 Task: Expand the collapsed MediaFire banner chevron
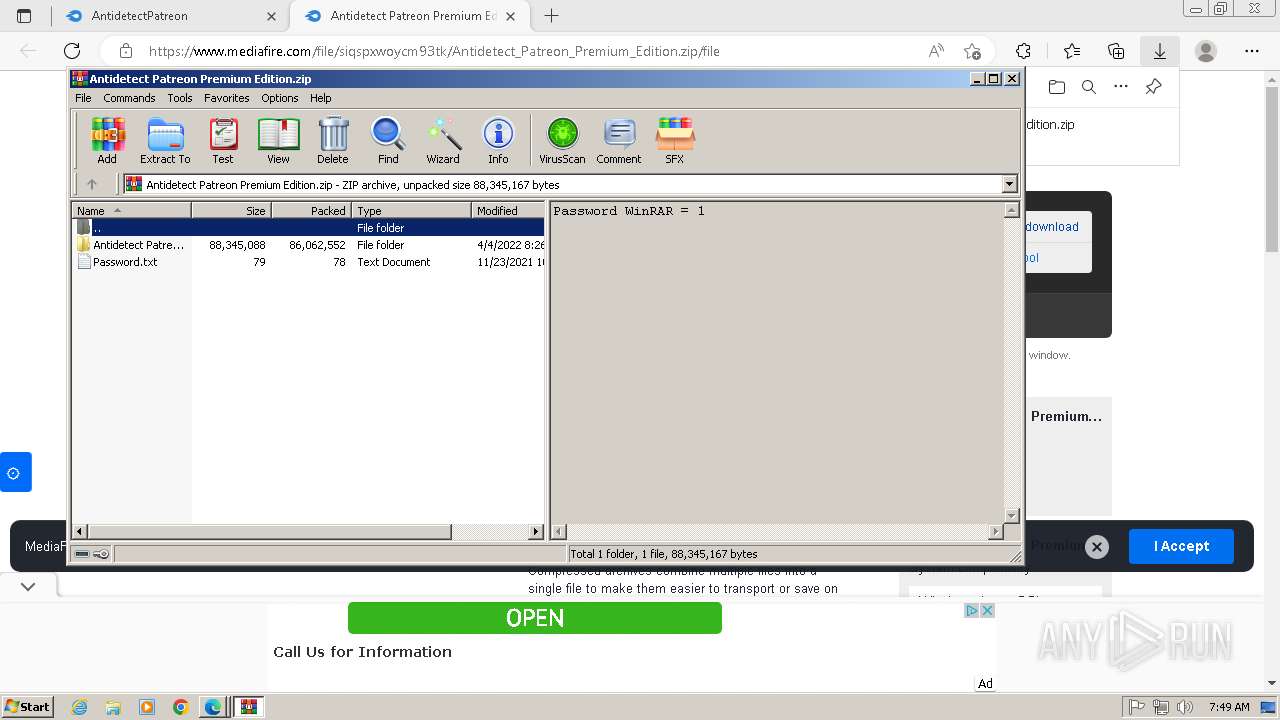click(28, 587)
